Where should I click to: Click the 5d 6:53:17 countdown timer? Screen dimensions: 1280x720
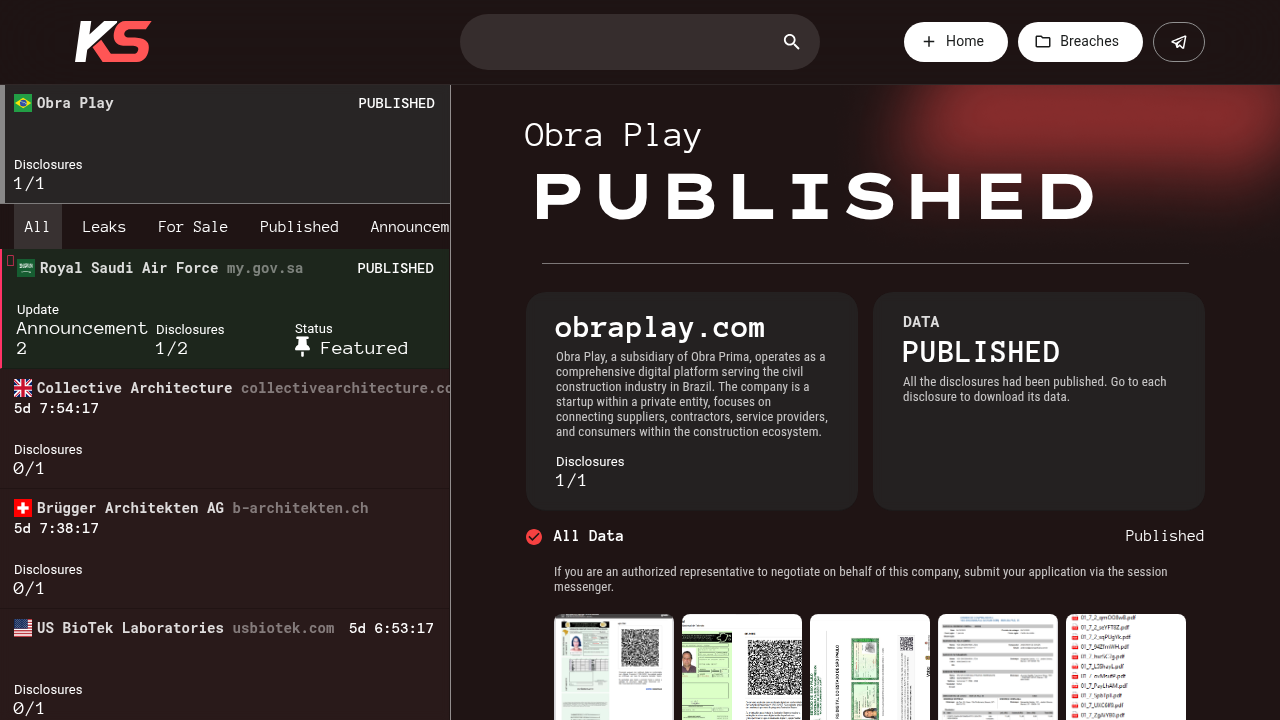[391, 628]
